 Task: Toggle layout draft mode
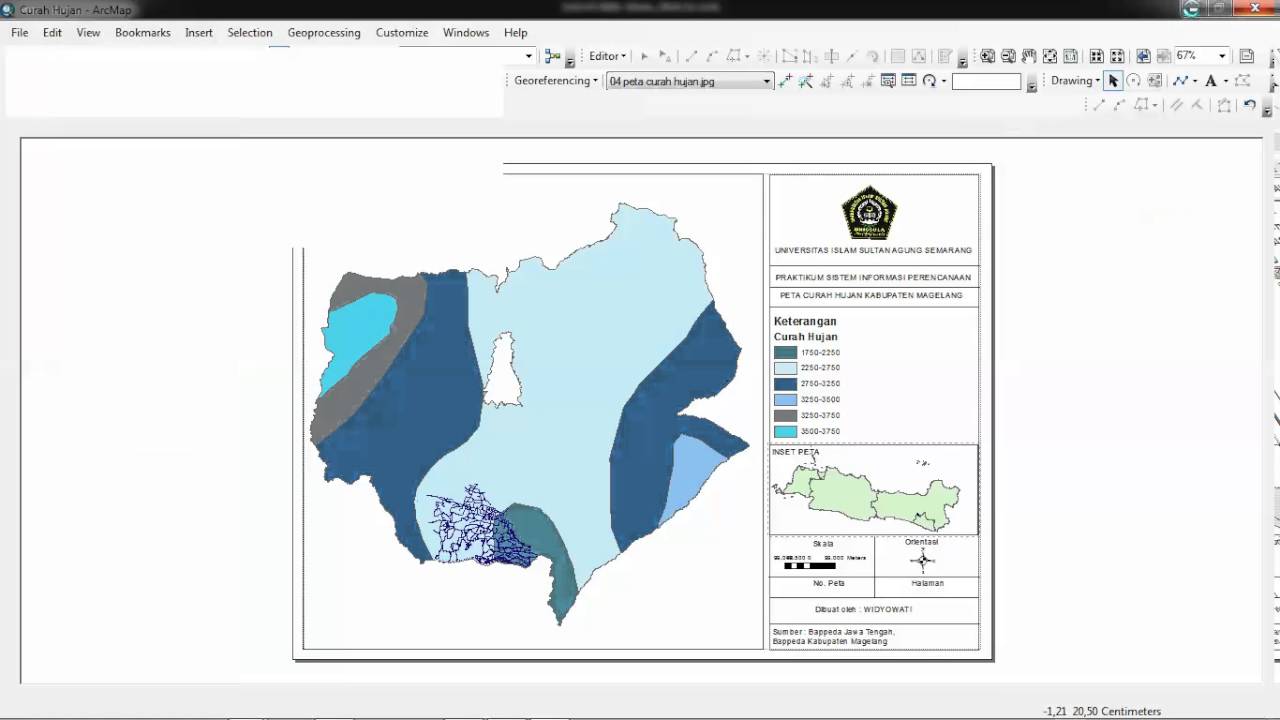pyautogui.click(x=1247, y=56)
